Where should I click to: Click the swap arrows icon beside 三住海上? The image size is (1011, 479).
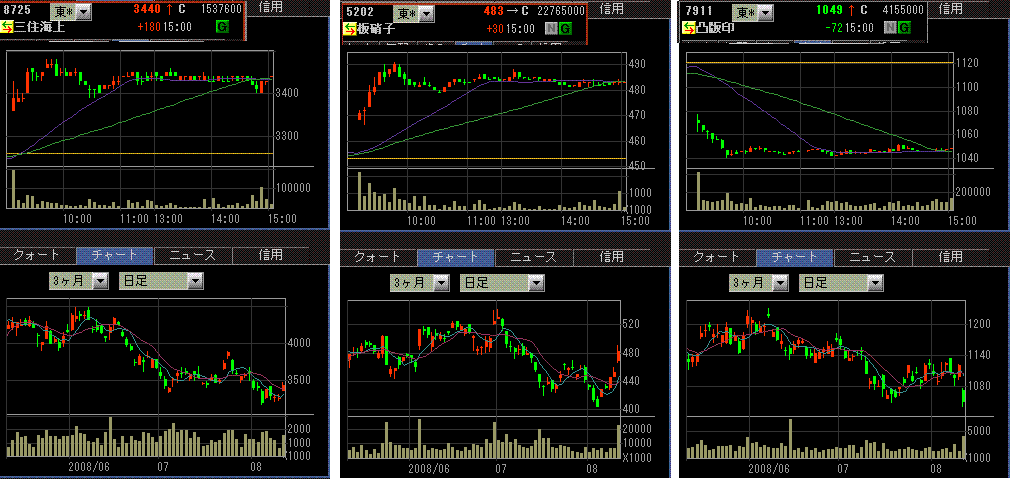[8, 27]
